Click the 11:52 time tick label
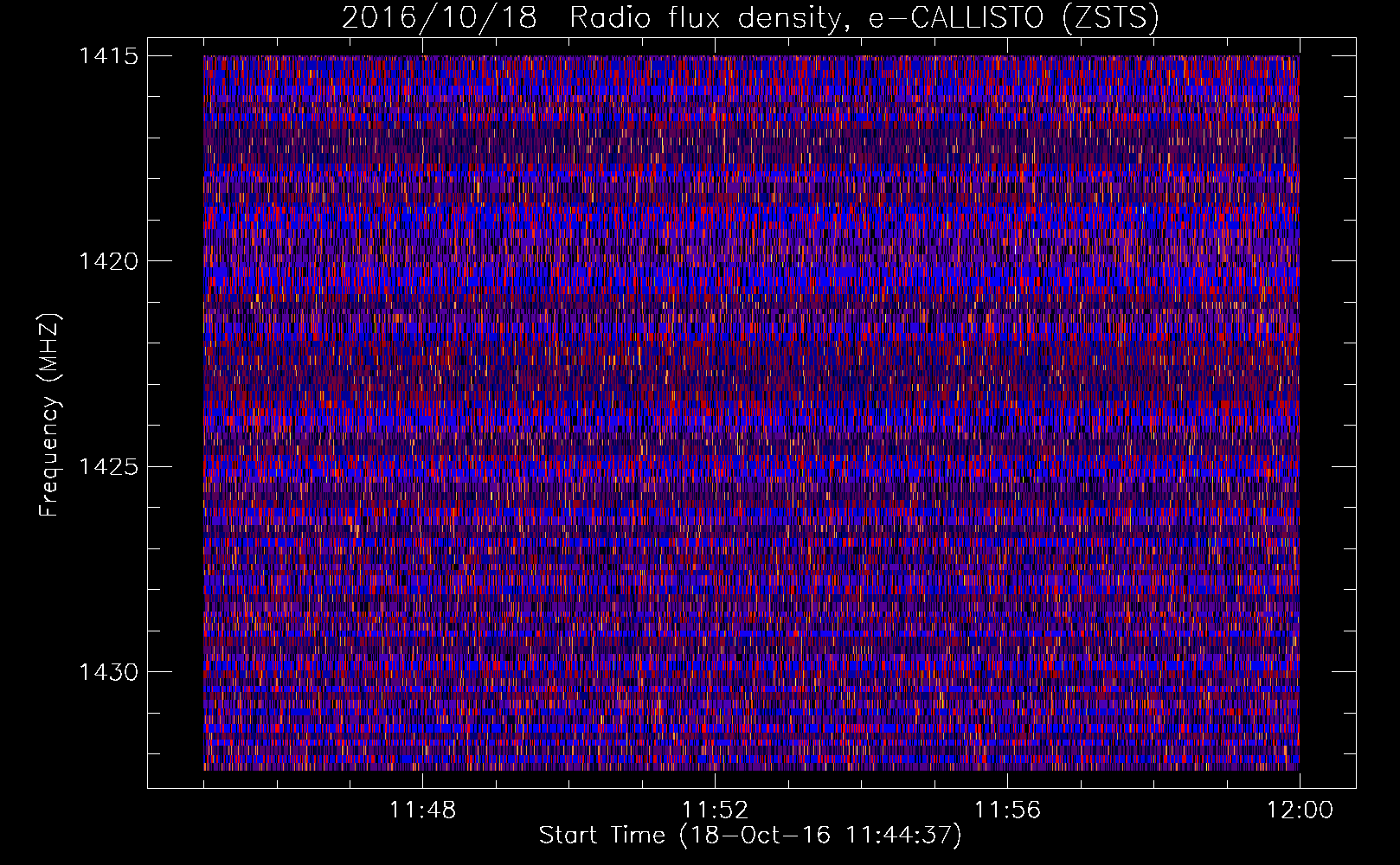The image size is (1400, 865). (x=715, y=811)
